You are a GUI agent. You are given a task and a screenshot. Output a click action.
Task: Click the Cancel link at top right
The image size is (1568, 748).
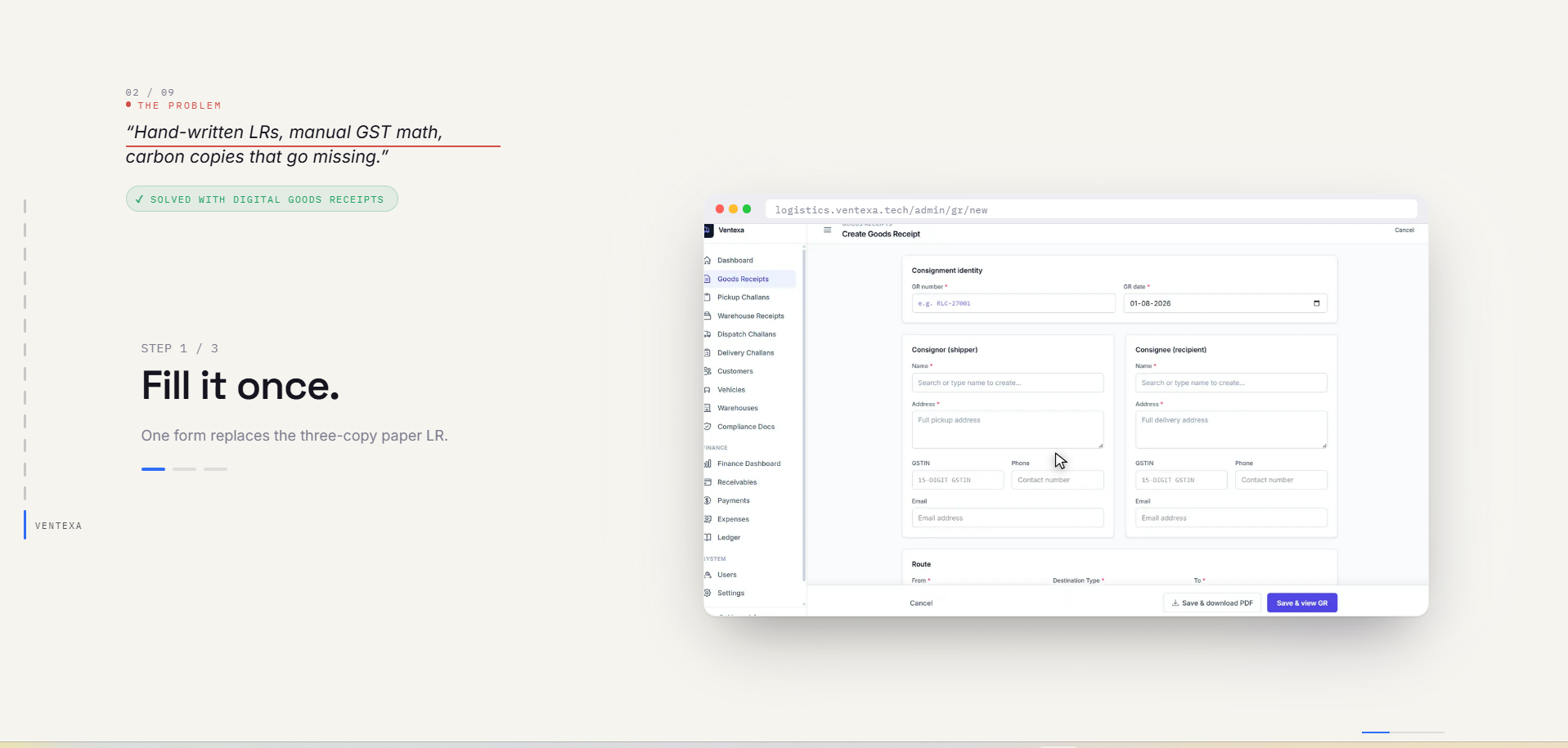tap(1404, 231)
